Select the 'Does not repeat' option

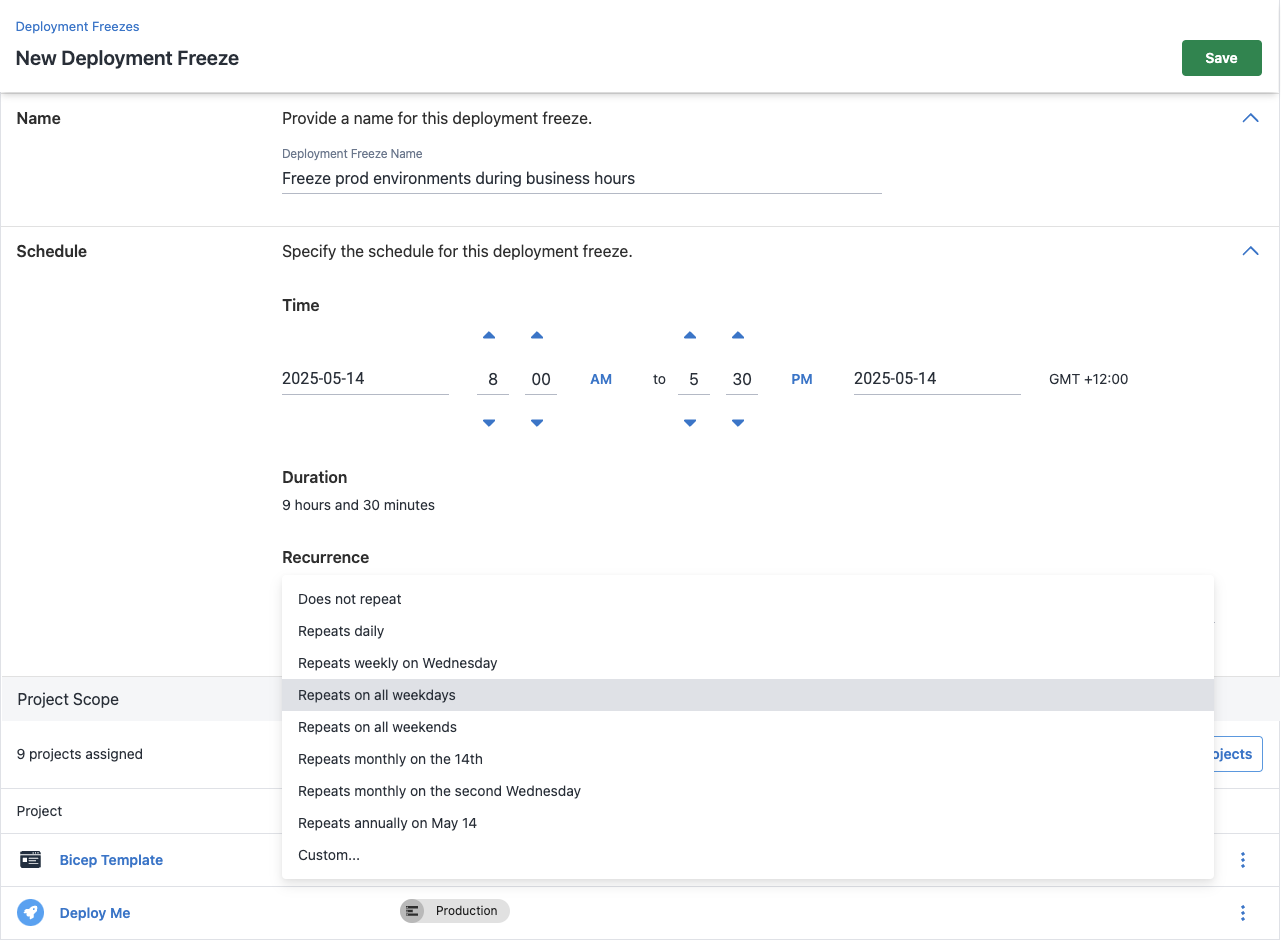pyautogui.click(x=350, y=599)
